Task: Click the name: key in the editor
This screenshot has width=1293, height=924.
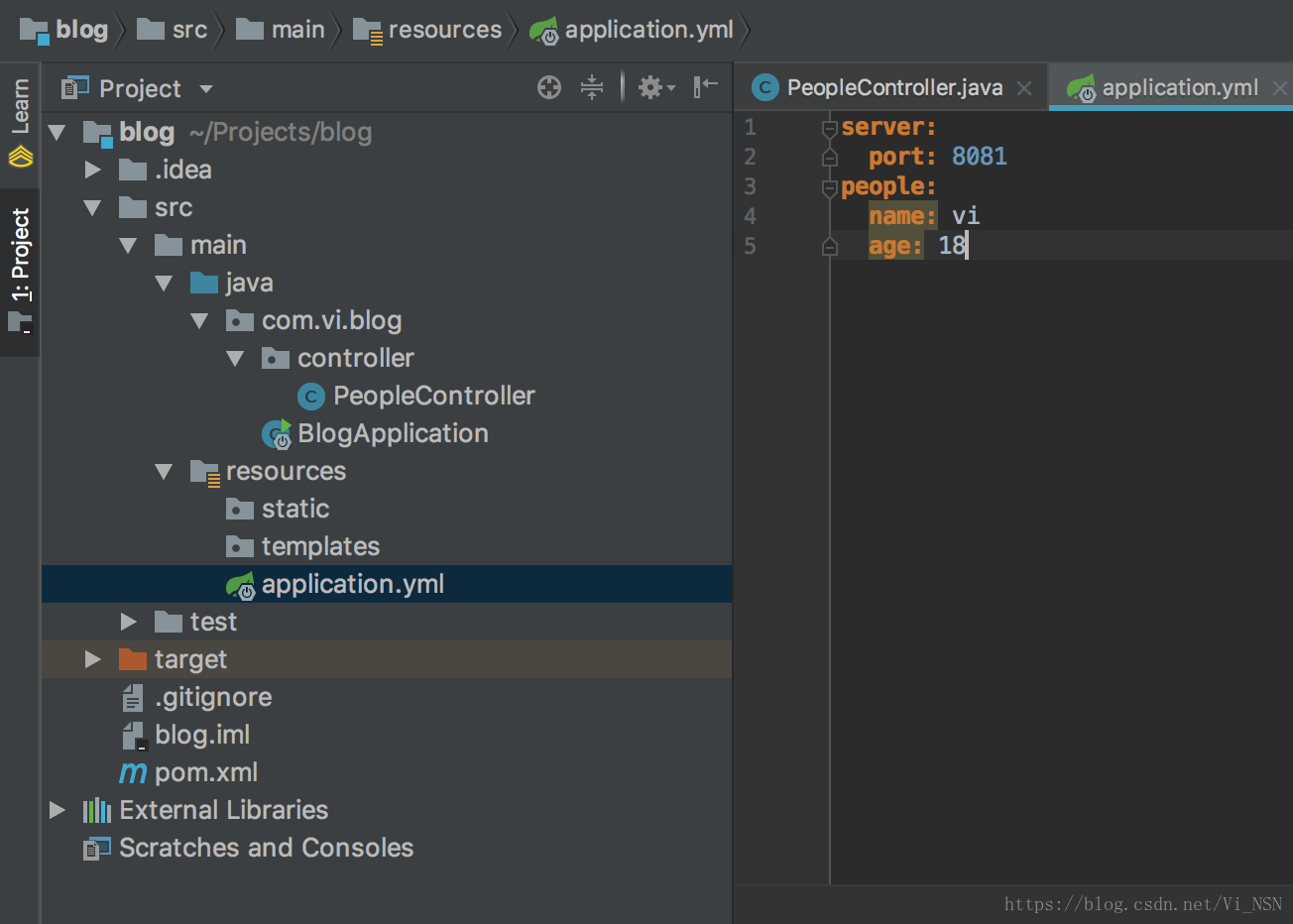Action: tap(902, 216)
